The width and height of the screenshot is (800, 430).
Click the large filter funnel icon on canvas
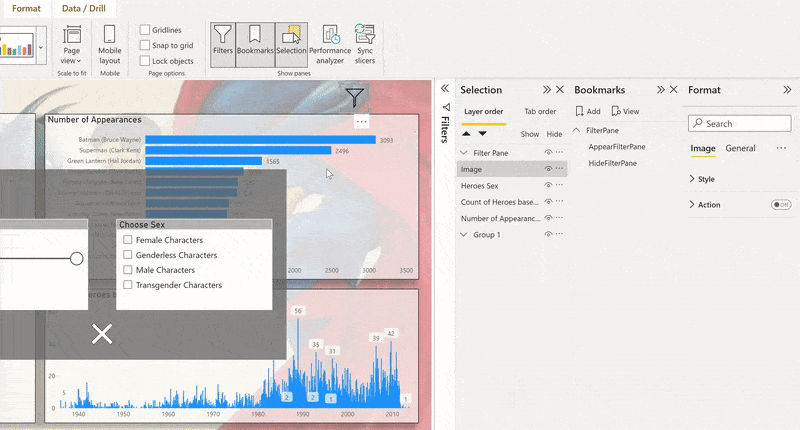click(355, 97)
